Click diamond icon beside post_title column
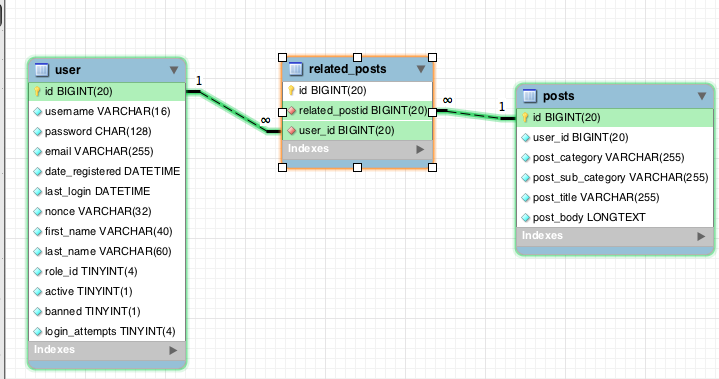The width and height of the screenshot is (719, 379). pos(526,198)
